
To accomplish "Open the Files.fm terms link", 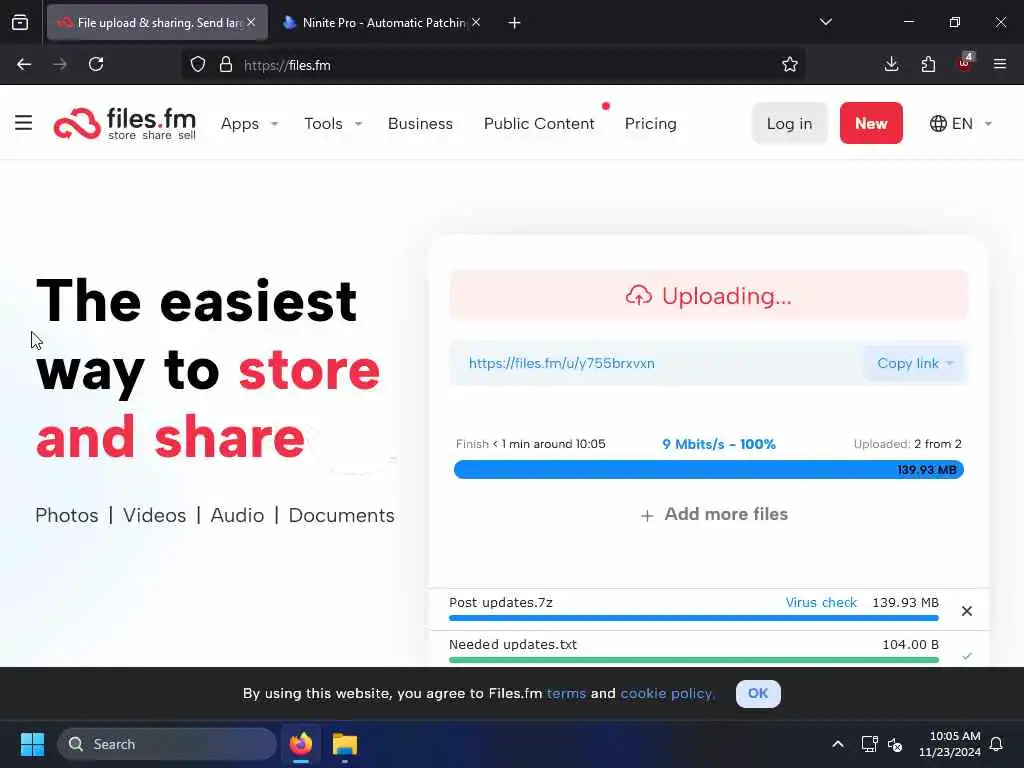I will 566,694.
